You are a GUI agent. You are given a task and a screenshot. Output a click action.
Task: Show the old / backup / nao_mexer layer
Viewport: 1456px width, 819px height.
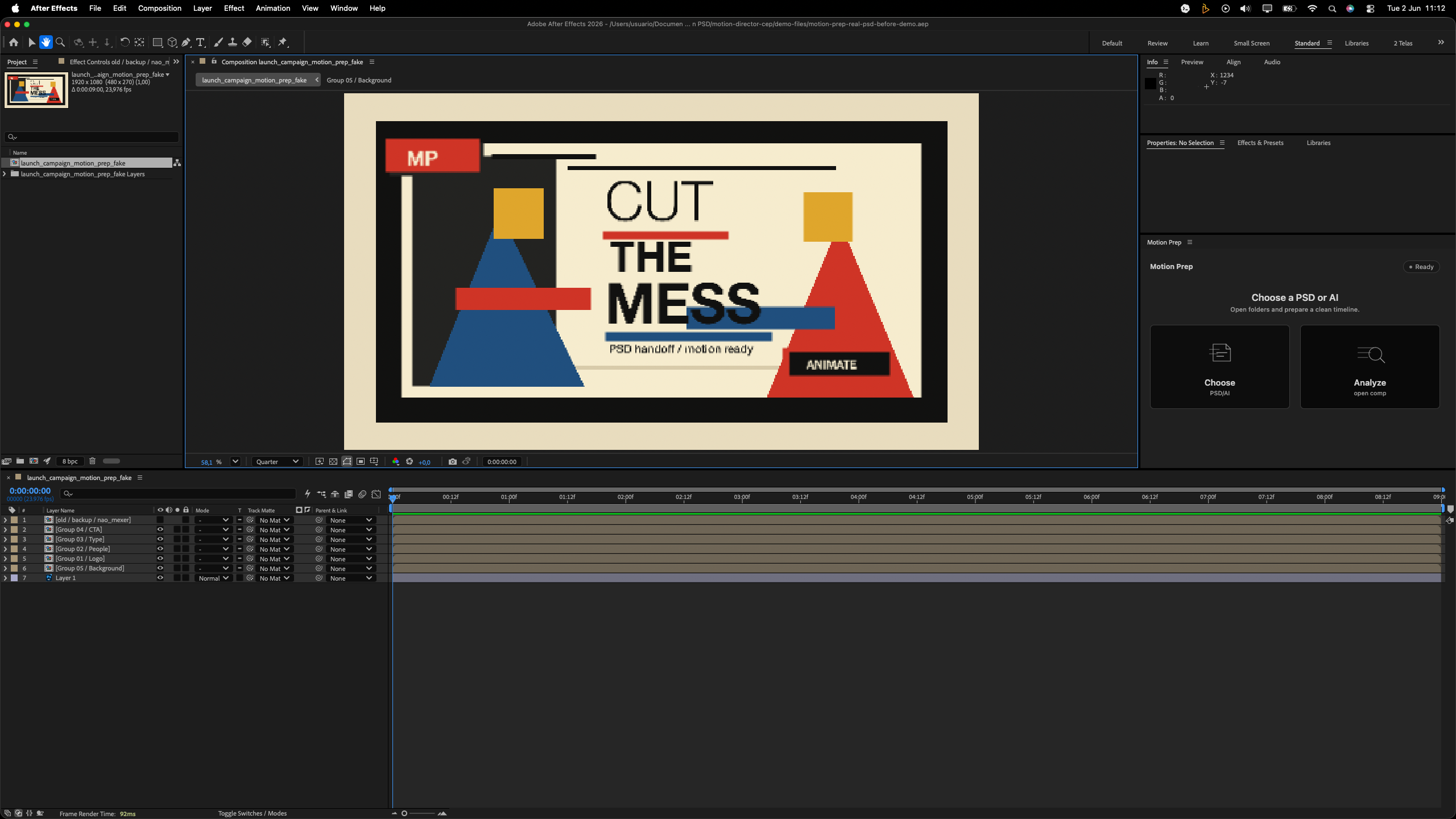(160, 520)
